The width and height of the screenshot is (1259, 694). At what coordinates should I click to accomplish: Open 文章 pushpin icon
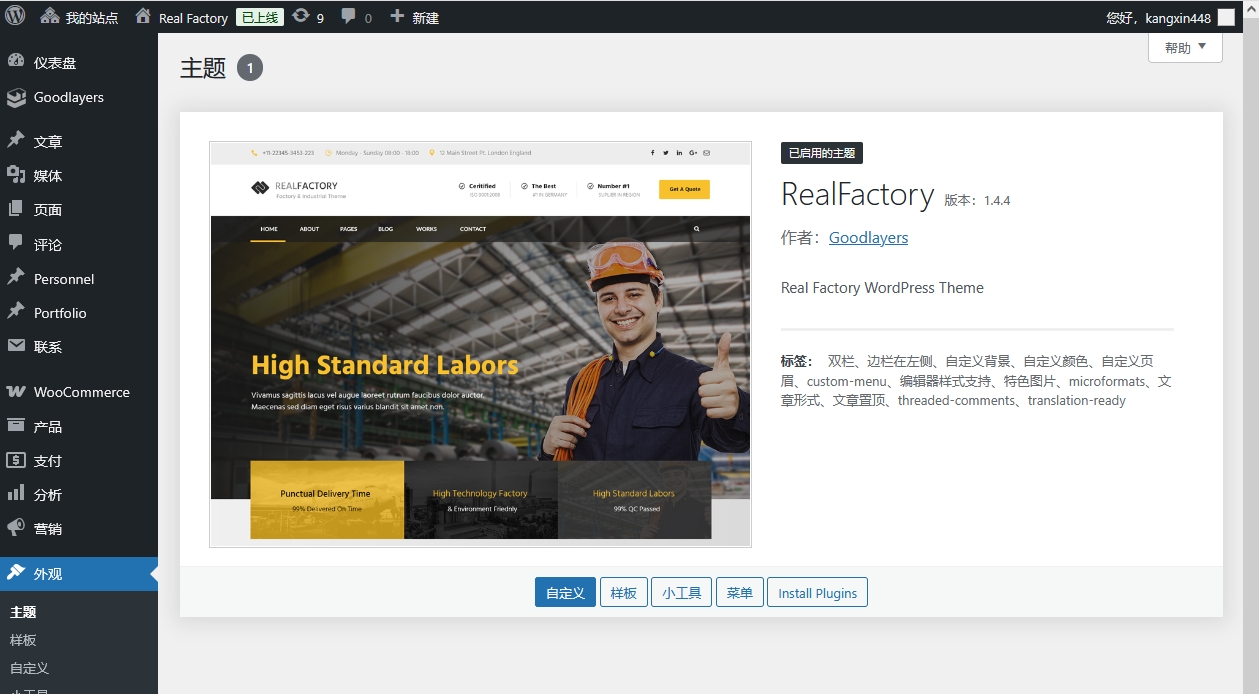point(16,141)
